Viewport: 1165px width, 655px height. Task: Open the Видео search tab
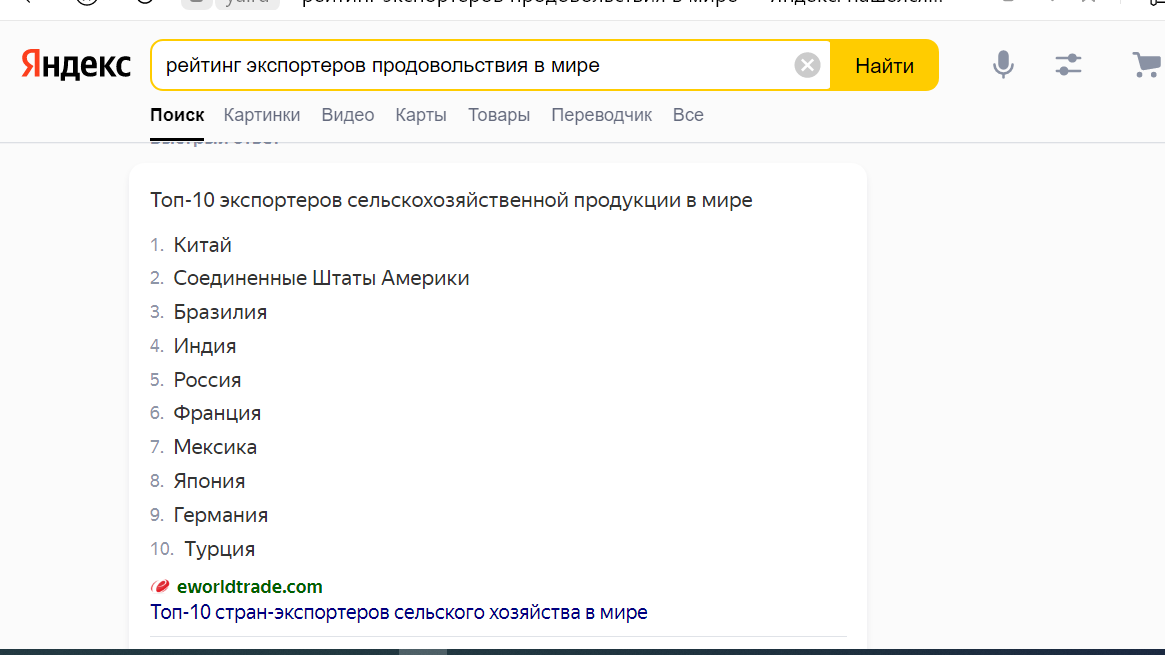tap(347, 115)
